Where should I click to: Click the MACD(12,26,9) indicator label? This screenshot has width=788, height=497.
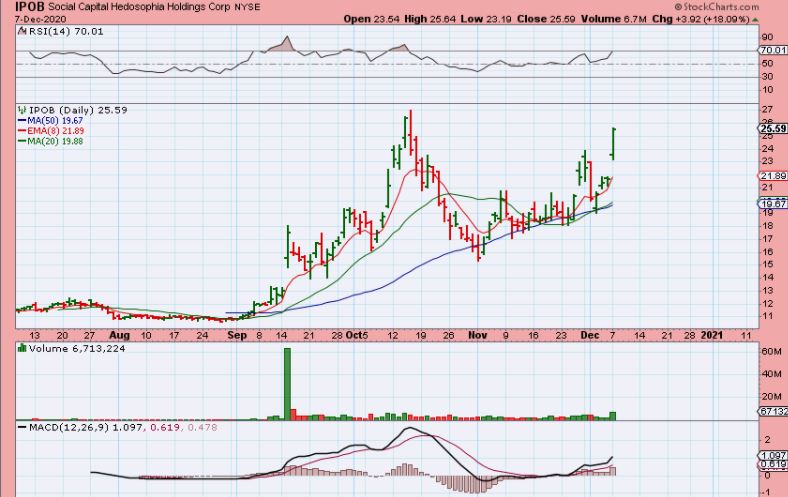69,427
